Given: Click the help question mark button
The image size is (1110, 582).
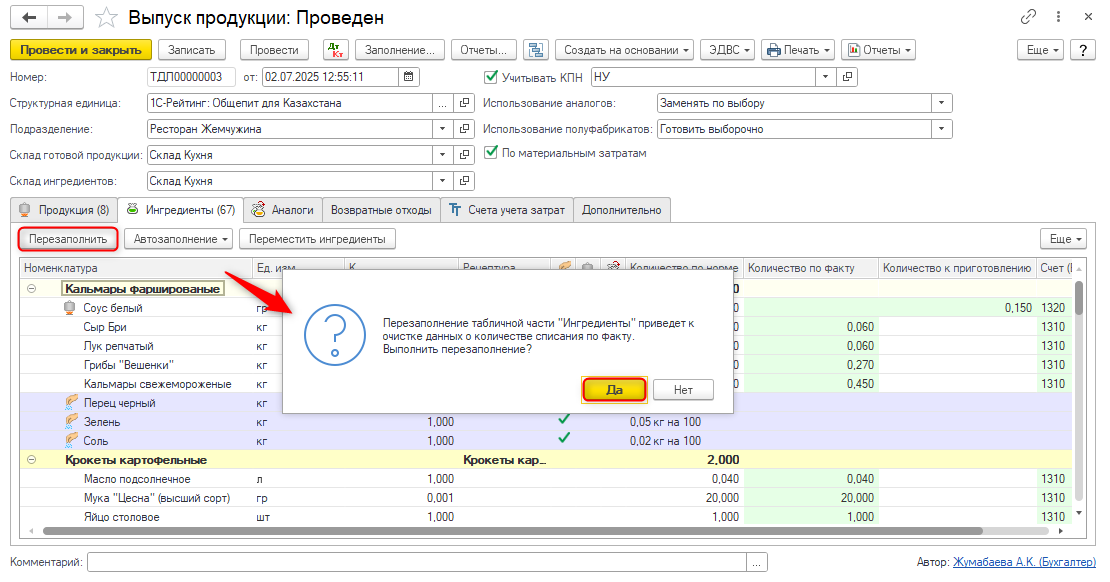Looking at the screenshot, I should tap(1082, 50).
